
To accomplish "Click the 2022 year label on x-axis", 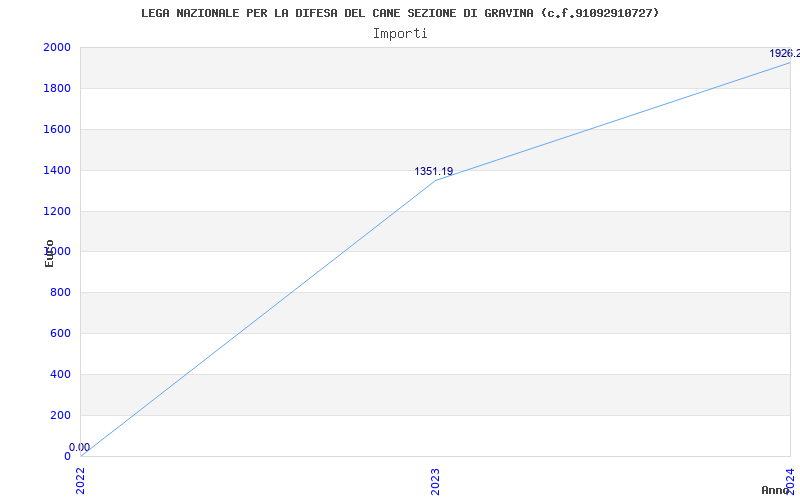I will coord(81,482).
